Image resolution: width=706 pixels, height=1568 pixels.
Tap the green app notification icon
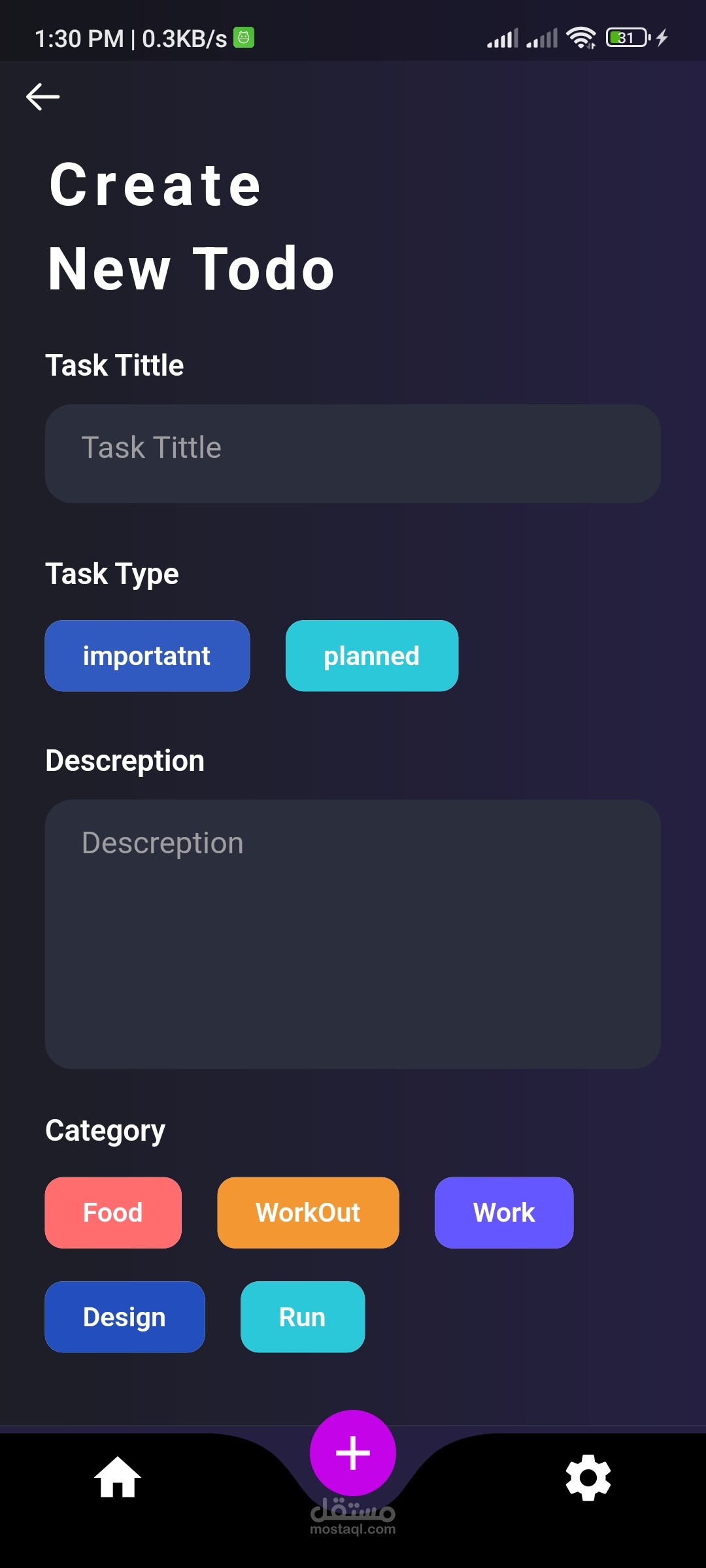point(244,38)
